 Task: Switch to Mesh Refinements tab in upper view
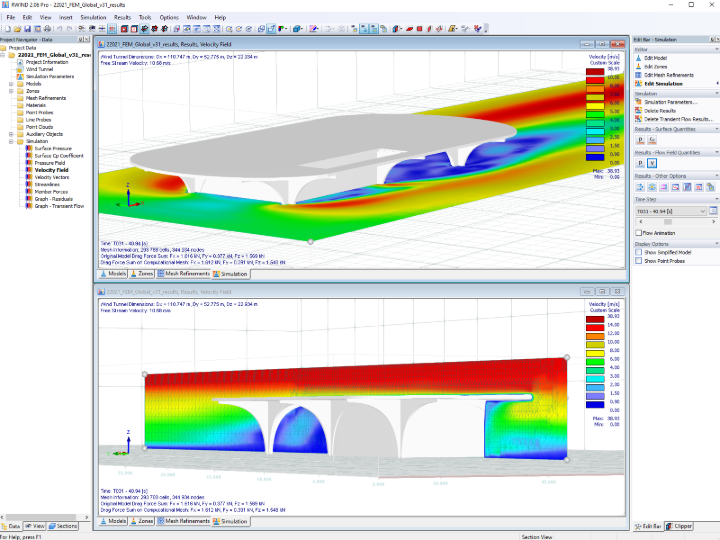pyautogui.click(x=183, y=274)
